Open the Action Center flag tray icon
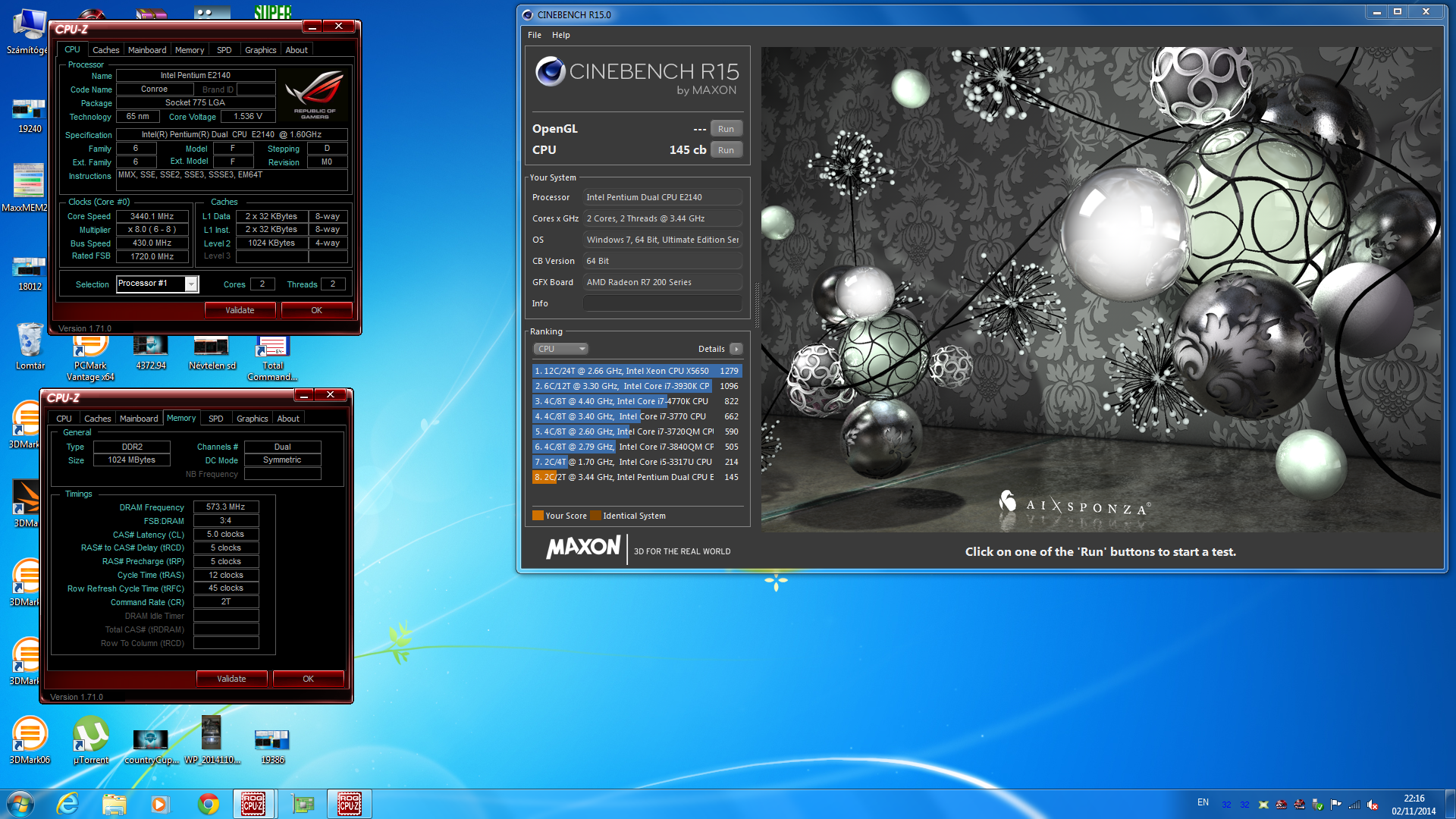This screenshot has width=1456, height=819. click(1336, 805)
